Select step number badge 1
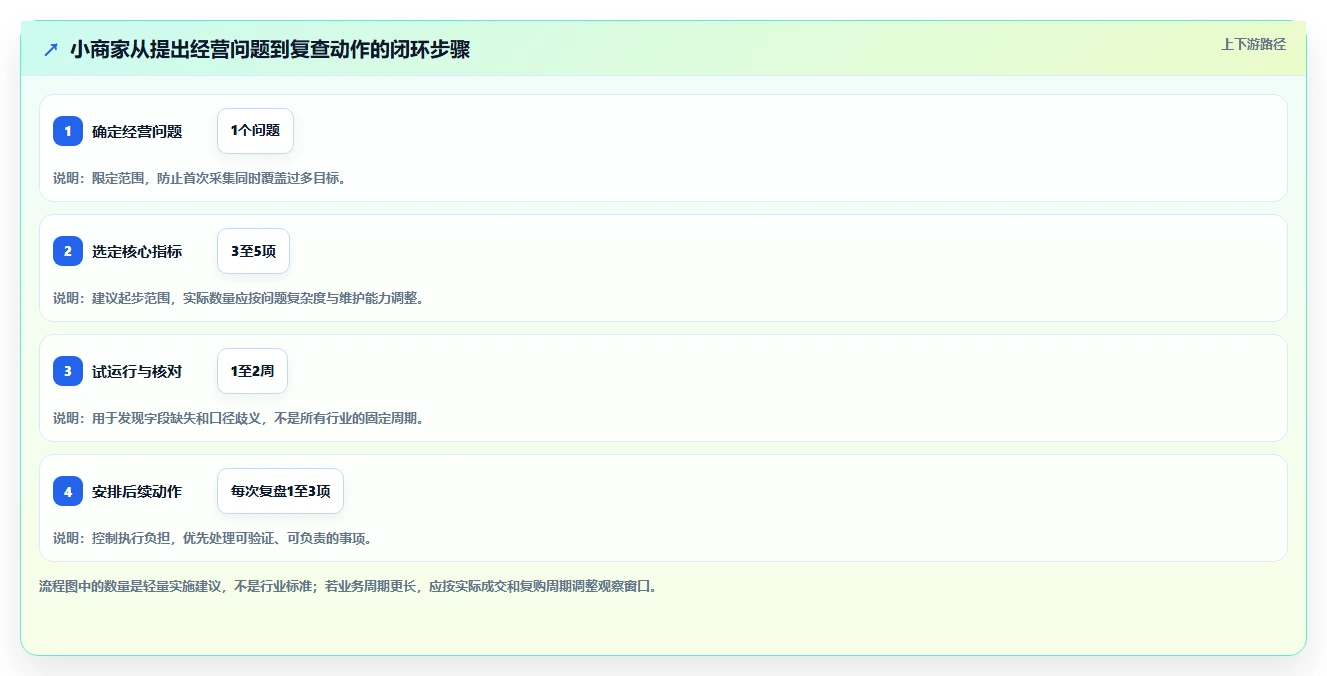 click(68, 131)
